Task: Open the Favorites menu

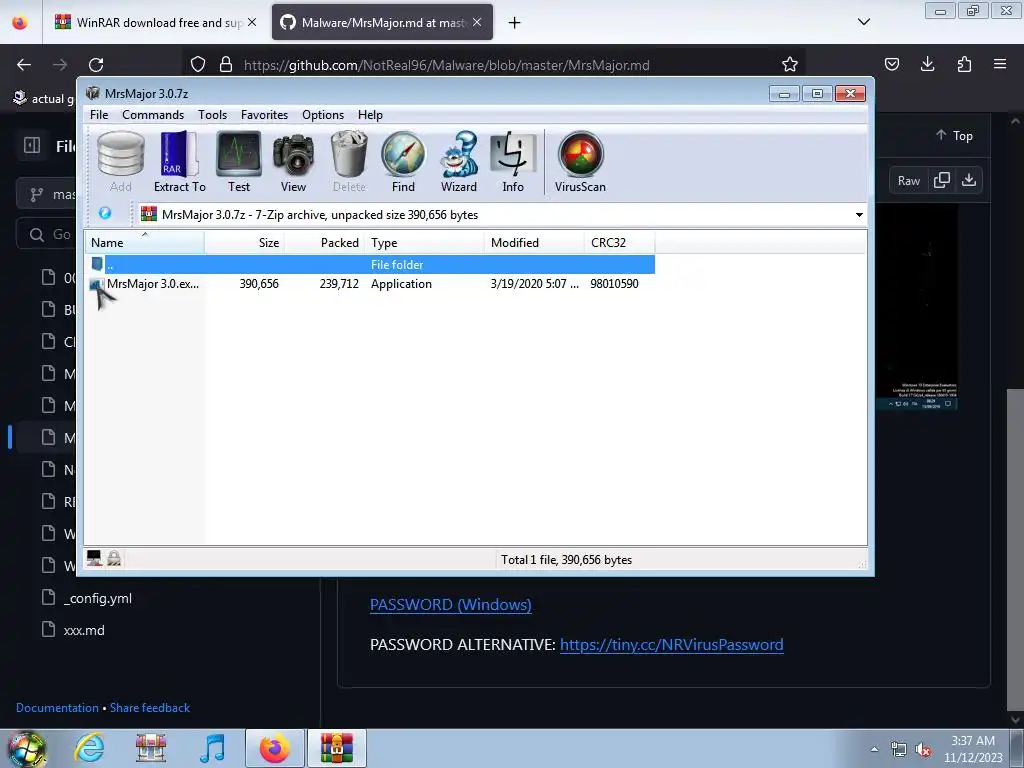Action: coord(264,115)
